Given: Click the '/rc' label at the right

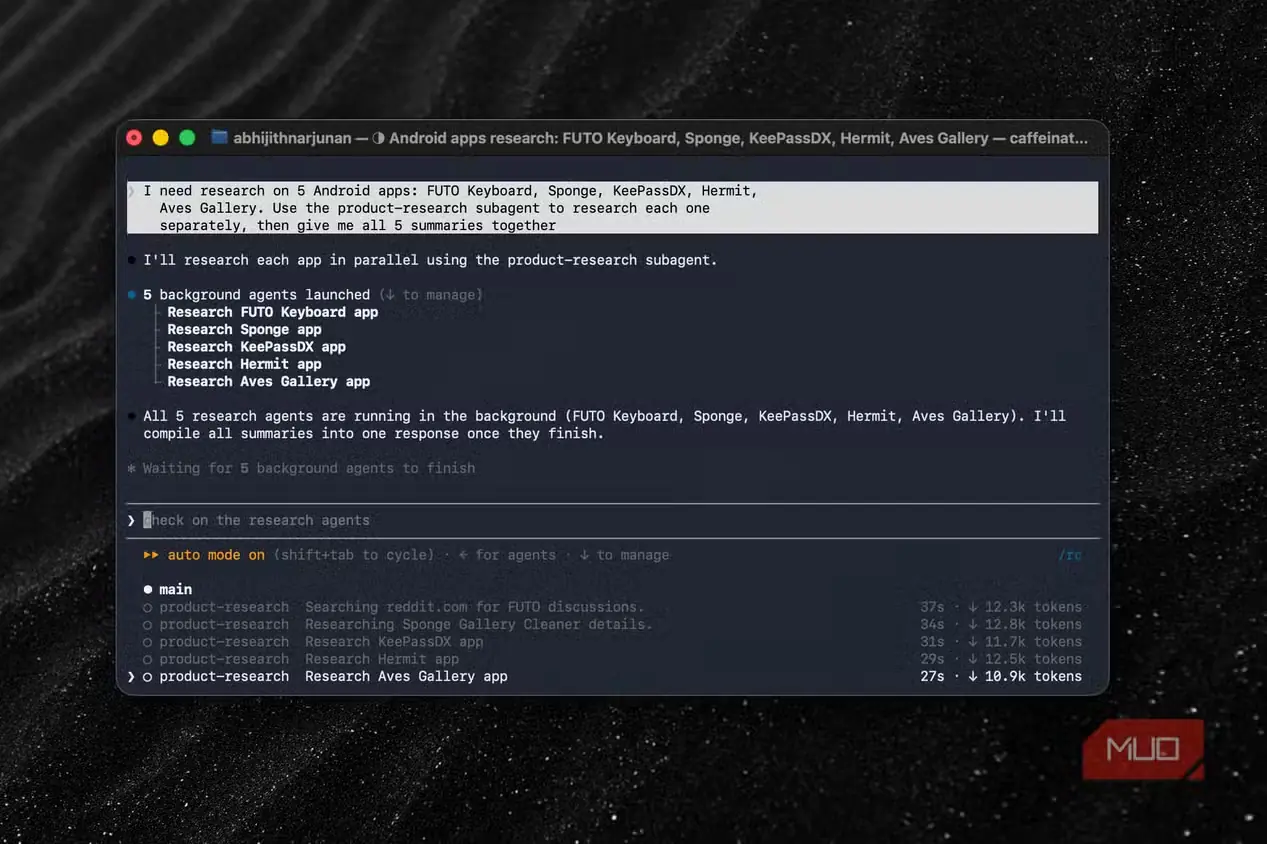Looking at the screenshot, I should click(1070, 555).
